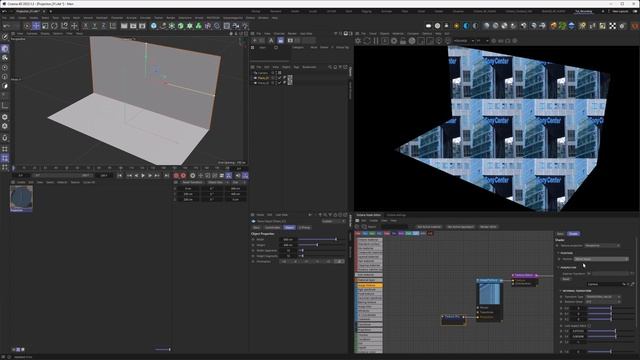
Task: Click the Live Viewer lock resolution icon
Action: click(x=403, y=41)
